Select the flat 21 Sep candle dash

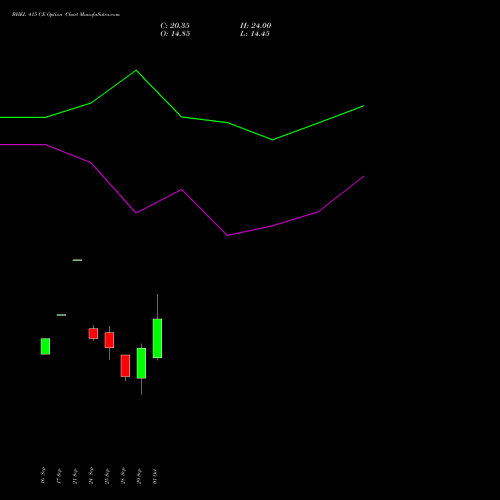[77, 260]
